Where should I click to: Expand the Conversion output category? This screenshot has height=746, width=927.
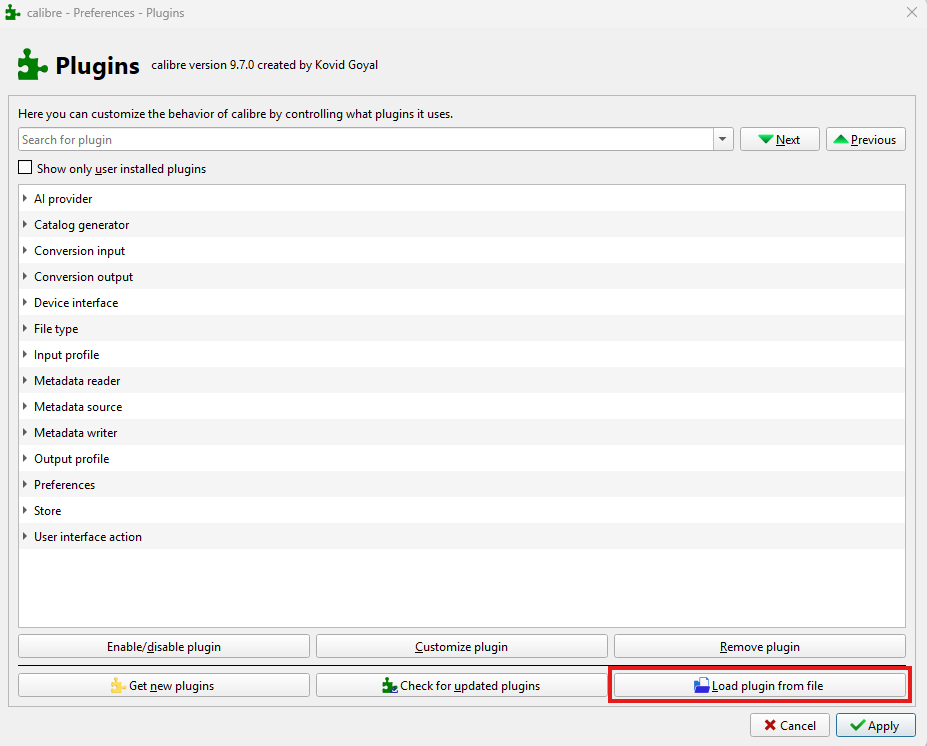coord(25,277)
